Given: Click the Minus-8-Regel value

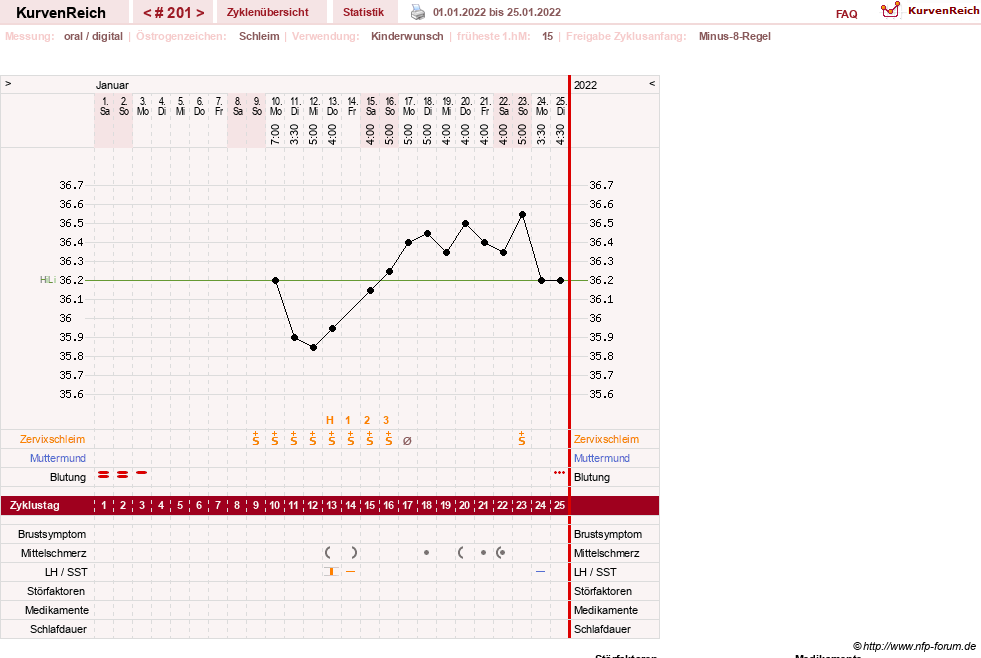Looking at the screenshot, I should click(734, 36).
